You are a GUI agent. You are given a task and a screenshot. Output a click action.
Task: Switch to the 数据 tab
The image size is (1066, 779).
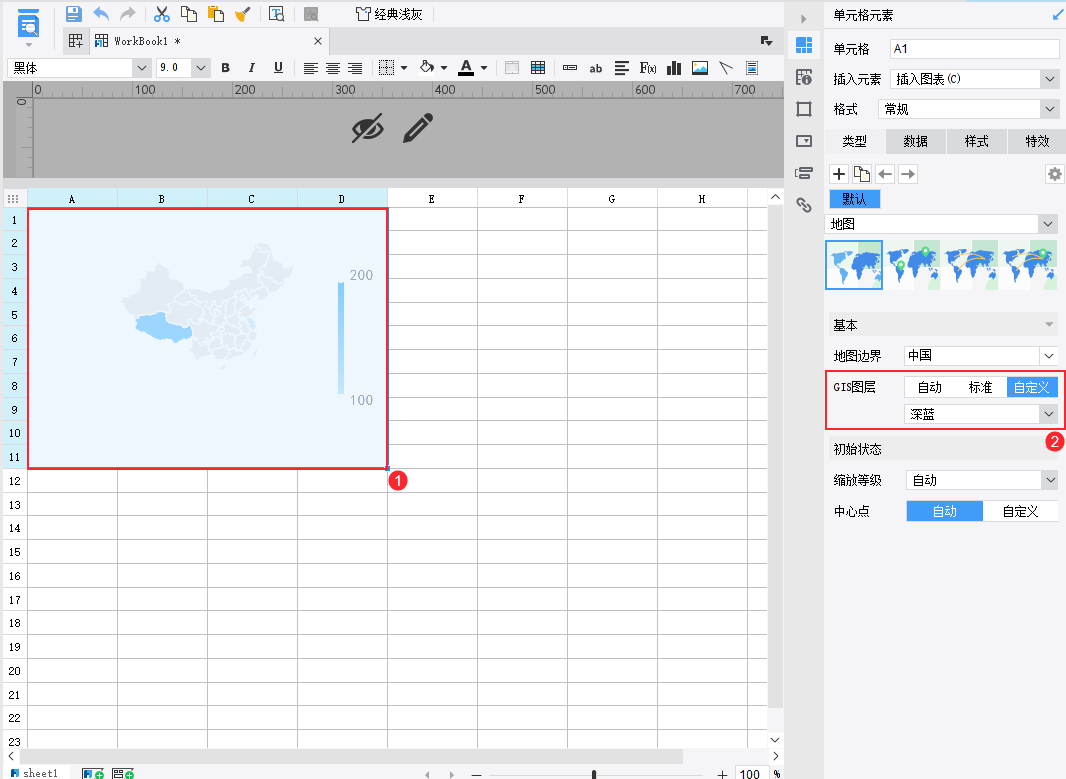pos(915,141)
